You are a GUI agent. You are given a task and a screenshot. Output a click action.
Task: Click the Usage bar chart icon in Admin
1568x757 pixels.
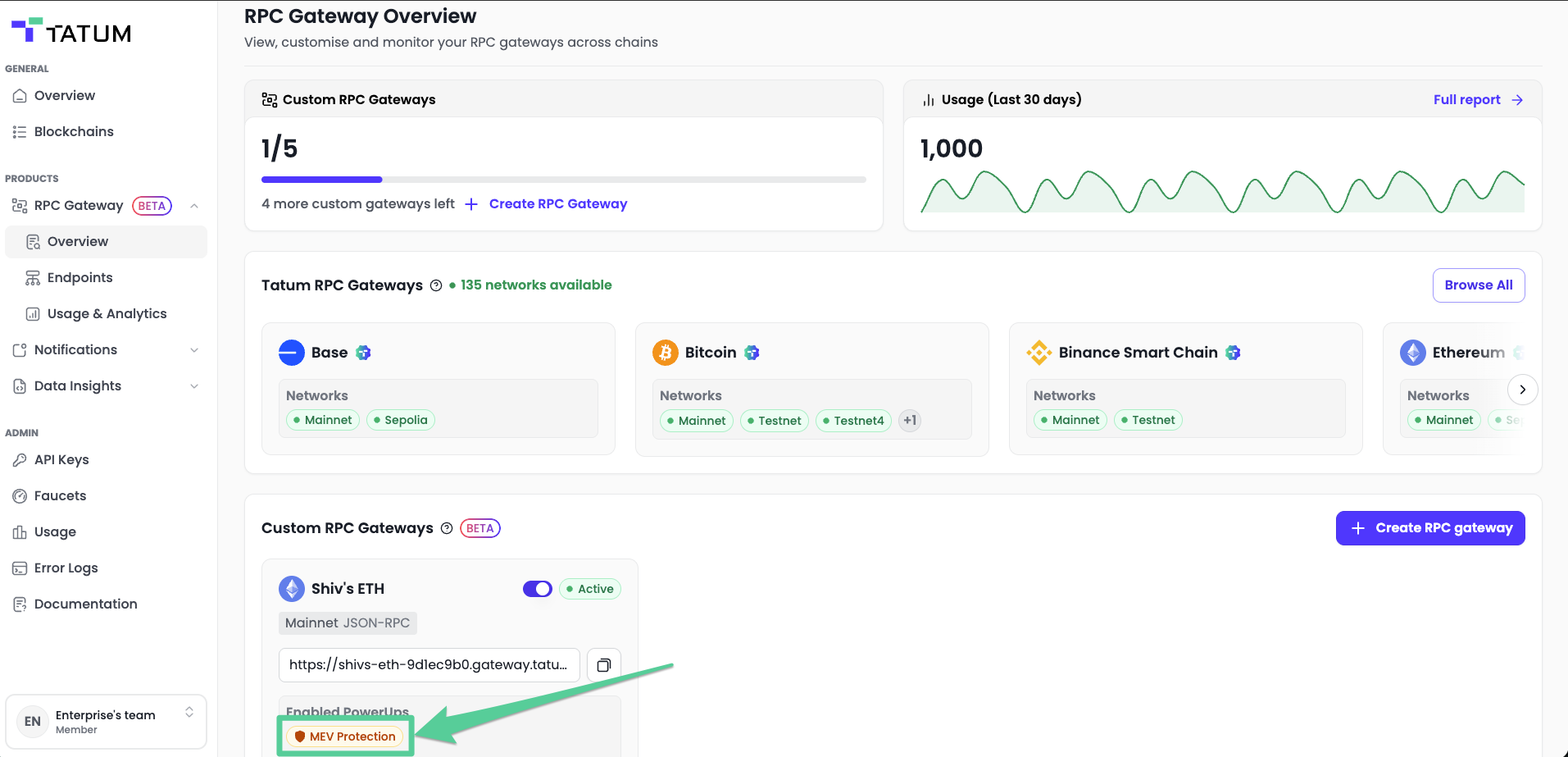click(20, 532)
